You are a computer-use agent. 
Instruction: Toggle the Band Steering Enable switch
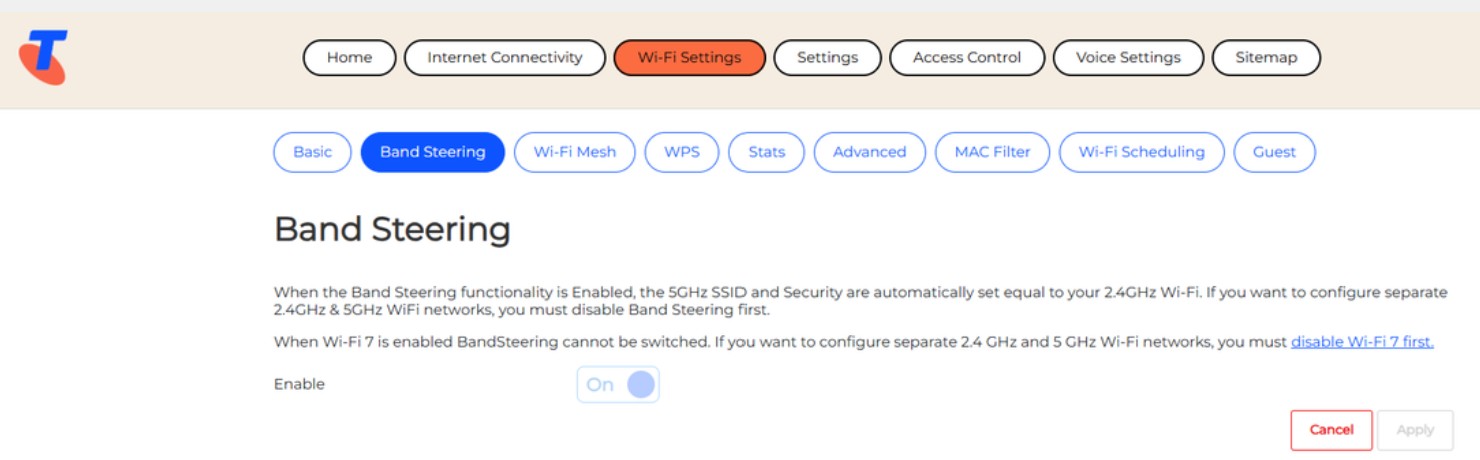(618, 385)
